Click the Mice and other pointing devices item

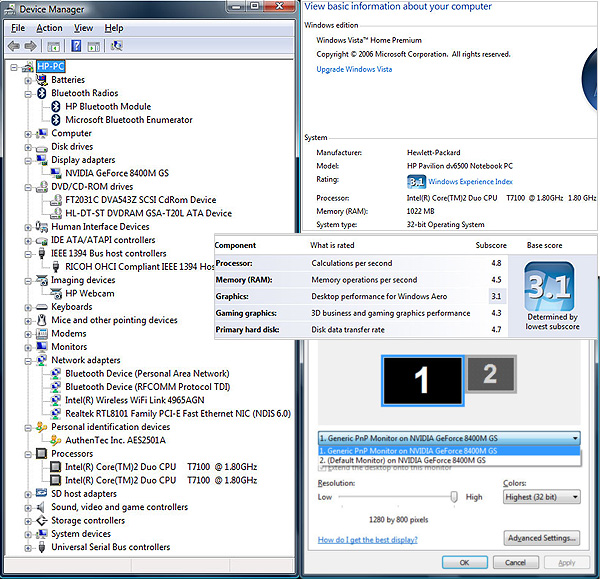coord(114,320)
